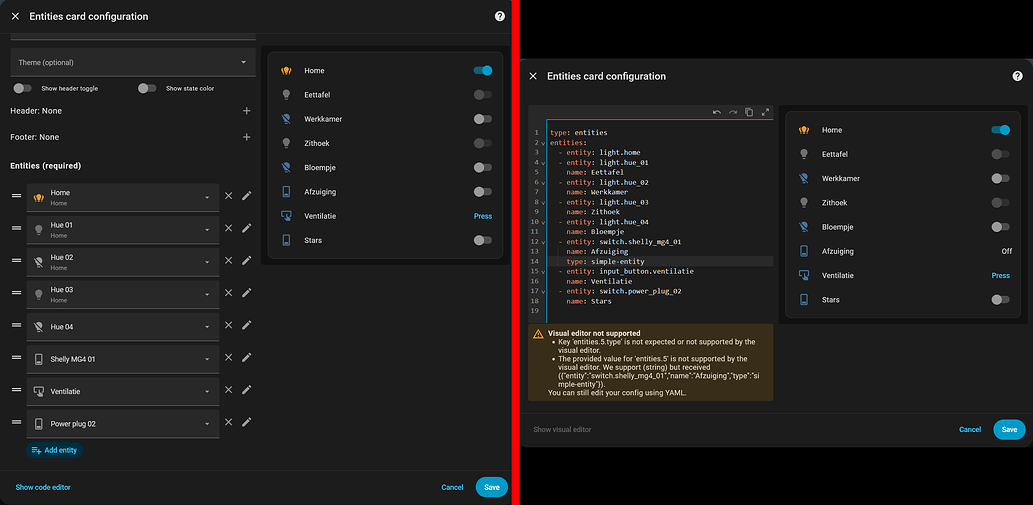This screenshot has width=1033, height=505.
Task: Remove the Ventilatie entity row
Action: click(229, 389)
